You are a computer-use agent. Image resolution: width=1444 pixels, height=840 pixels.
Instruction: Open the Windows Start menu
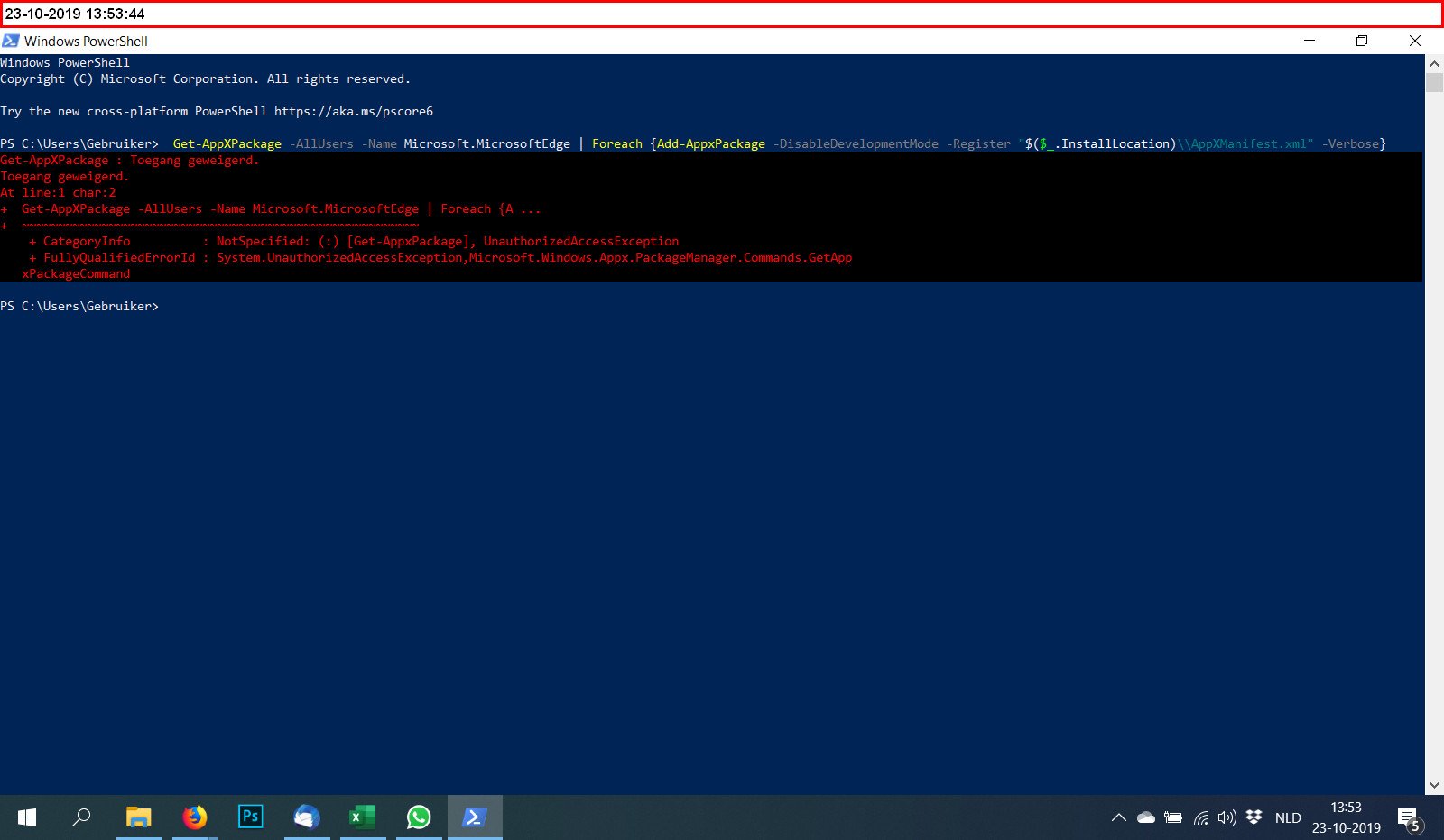click(x=27, y=817)
